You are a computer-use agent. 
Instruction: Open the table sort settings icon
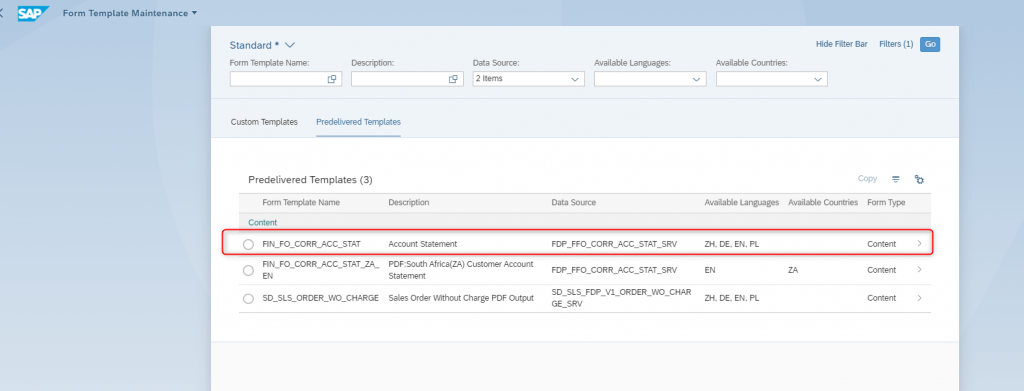tap(896, 179)
